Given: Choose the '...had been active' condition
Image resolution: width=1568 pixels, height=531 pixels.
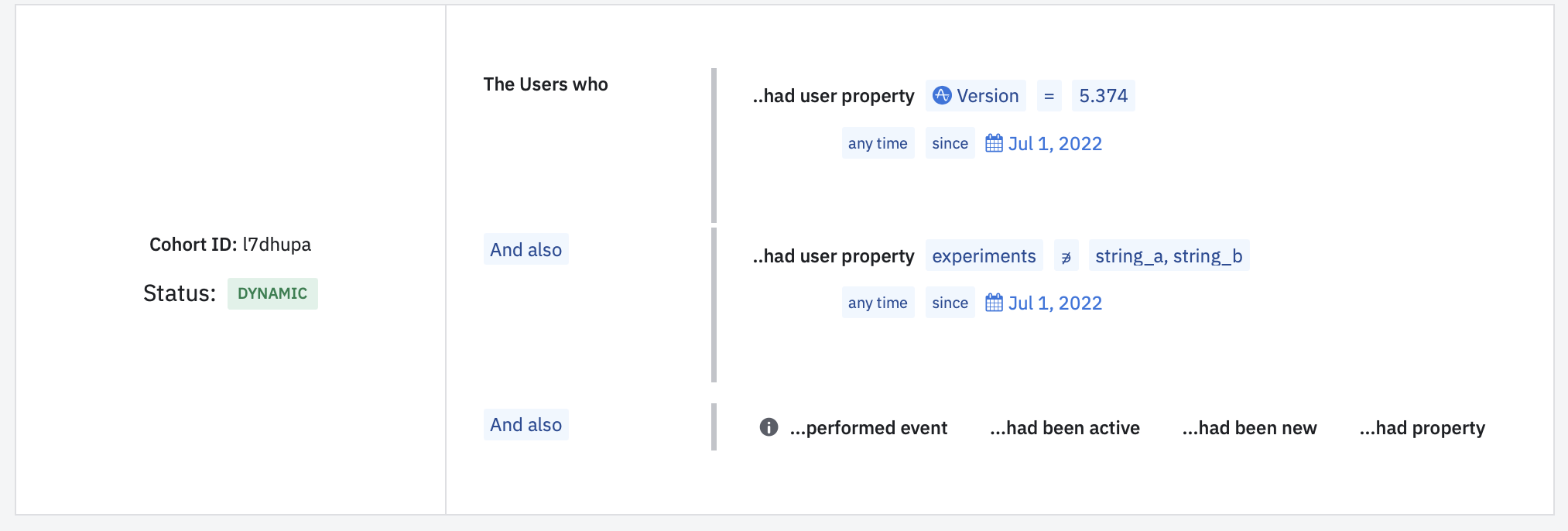Looking at the screenshot, I should pos(1064,428).
